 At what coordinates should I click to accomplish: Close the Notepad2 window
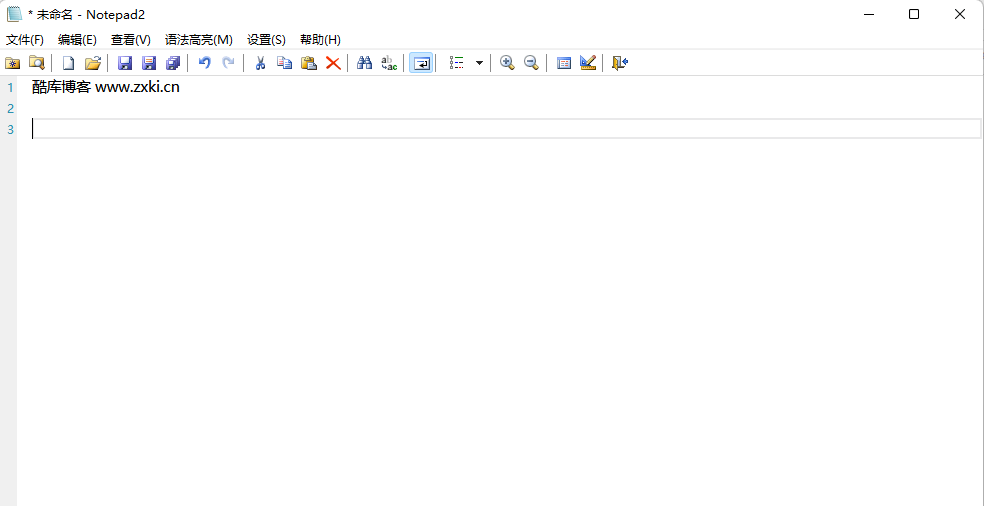pos(960,14)
